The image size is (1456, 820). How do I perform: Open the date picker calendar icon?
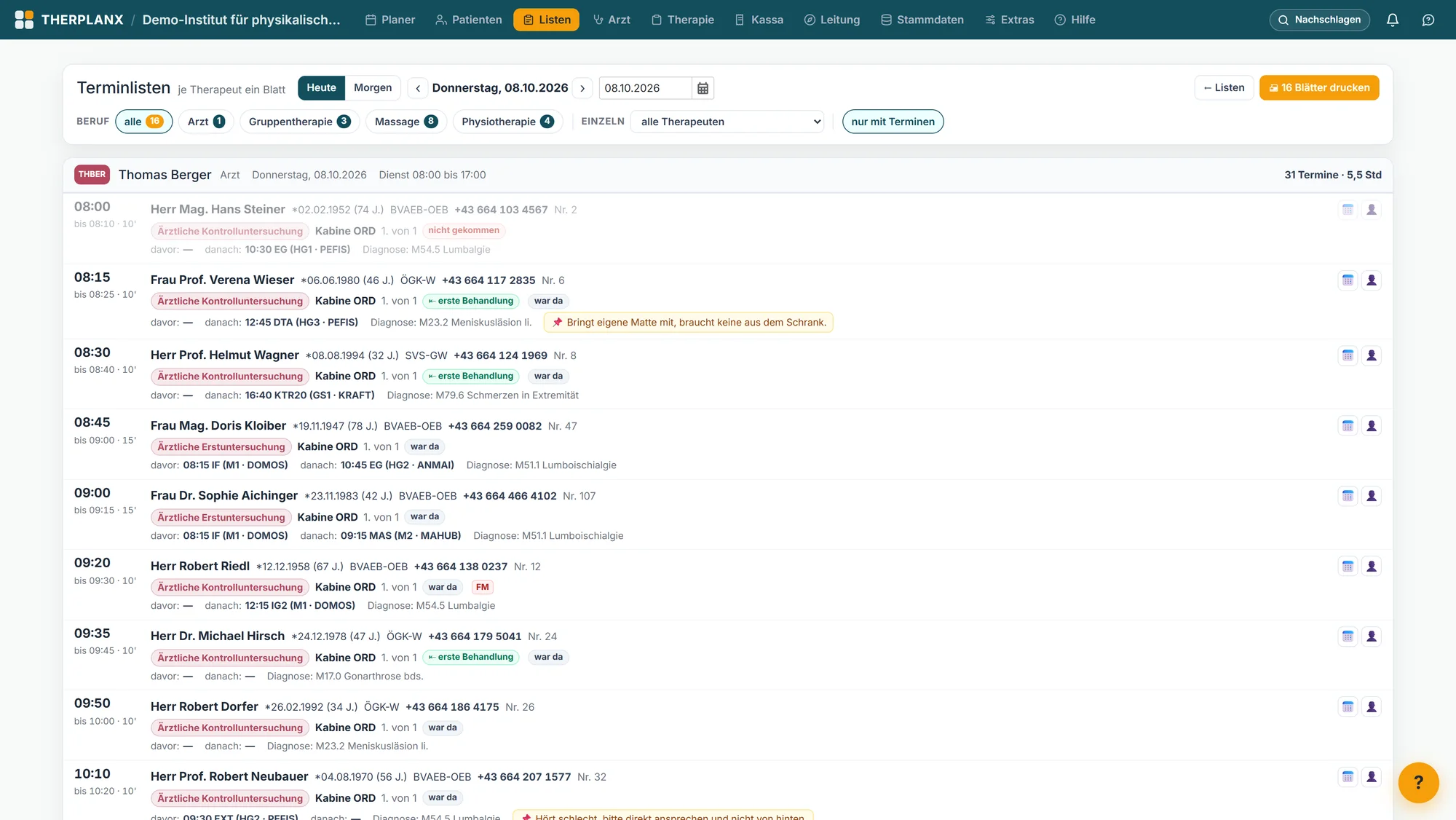[x=703, y=88]
